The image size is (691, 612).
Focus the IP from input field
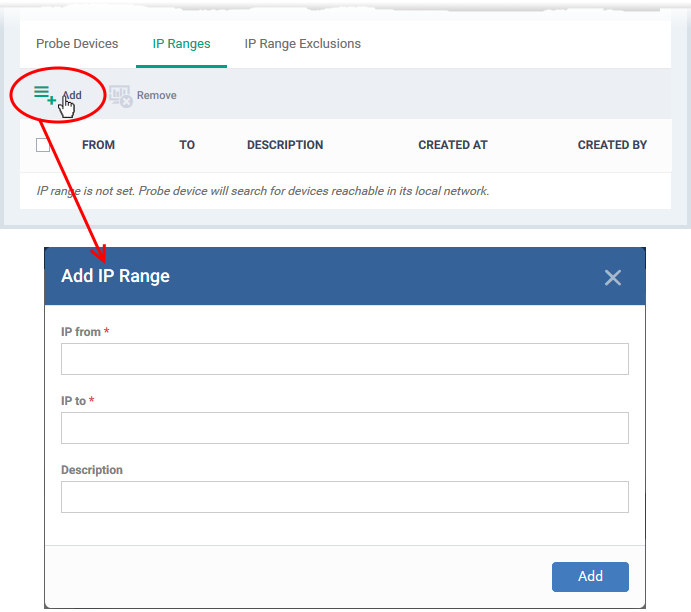click(345, 359)
